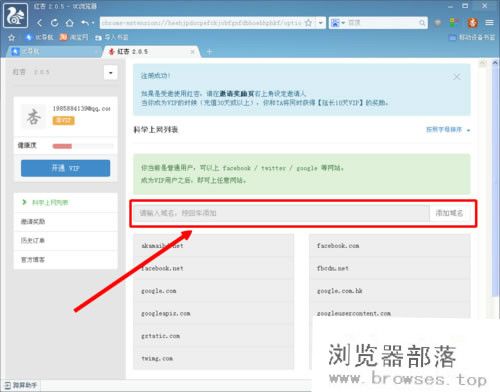
Task: Expand the sidebar 红杏 2.0.5 dropdown arrow
Action: pos(111,72)
